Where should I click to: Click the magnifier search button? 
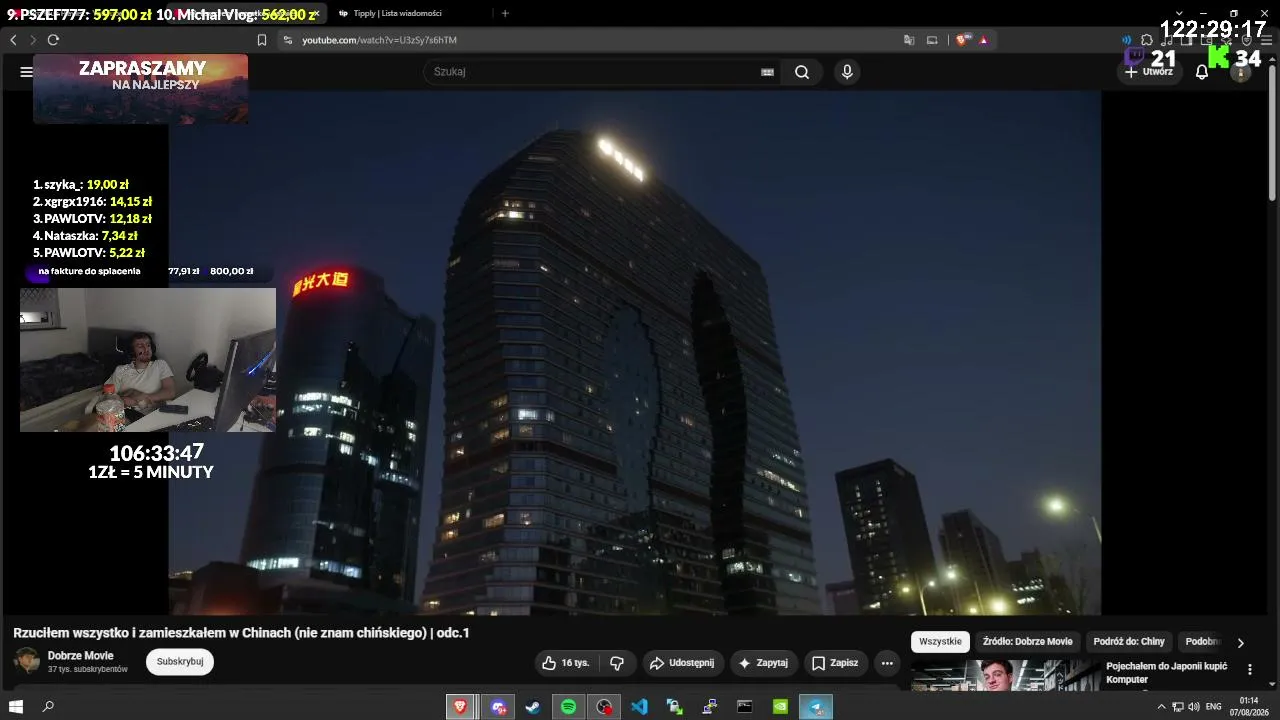coord(802,72)
